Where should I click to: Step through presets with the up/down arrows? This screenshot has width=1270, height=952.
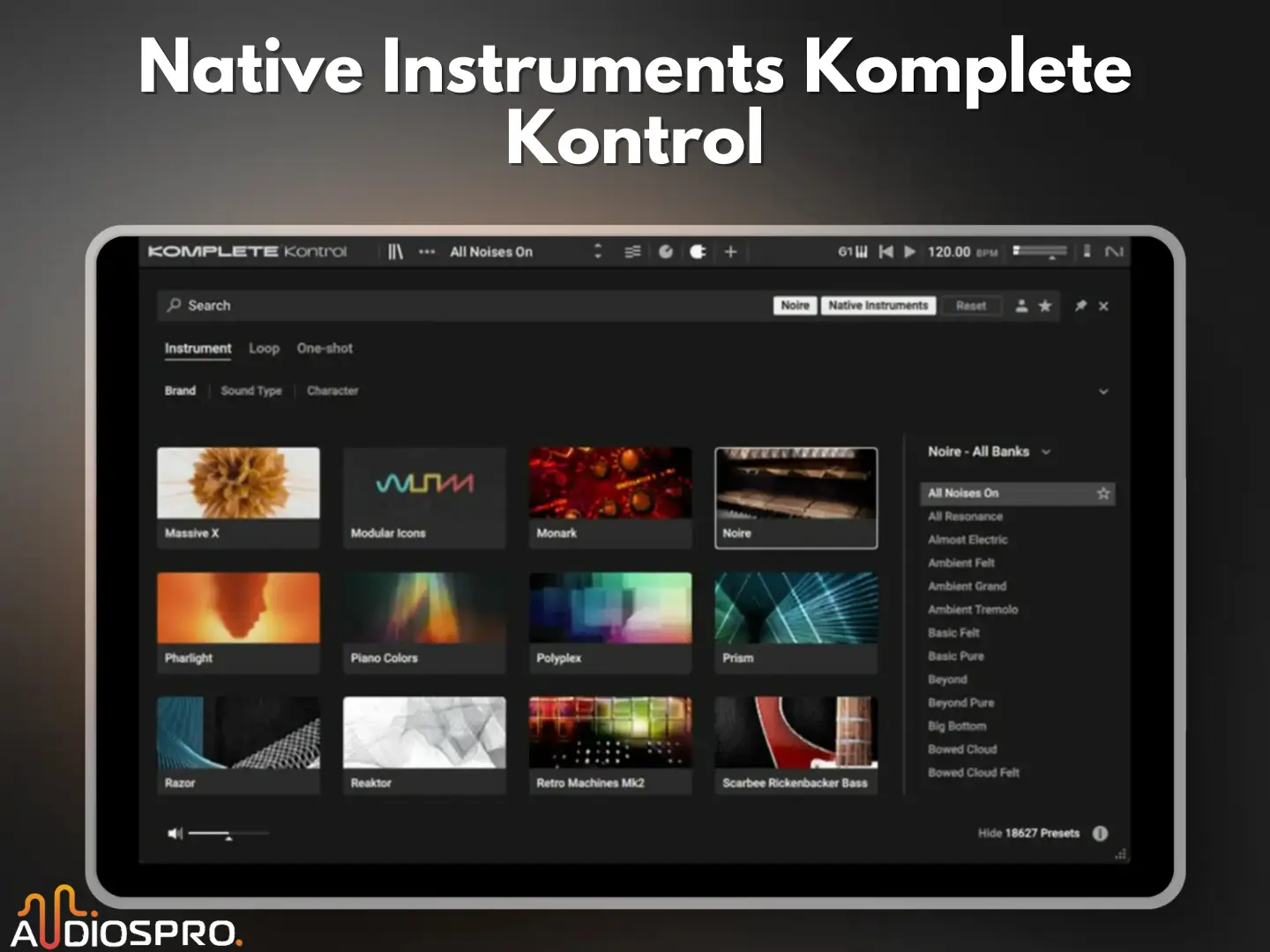point(598,251)
